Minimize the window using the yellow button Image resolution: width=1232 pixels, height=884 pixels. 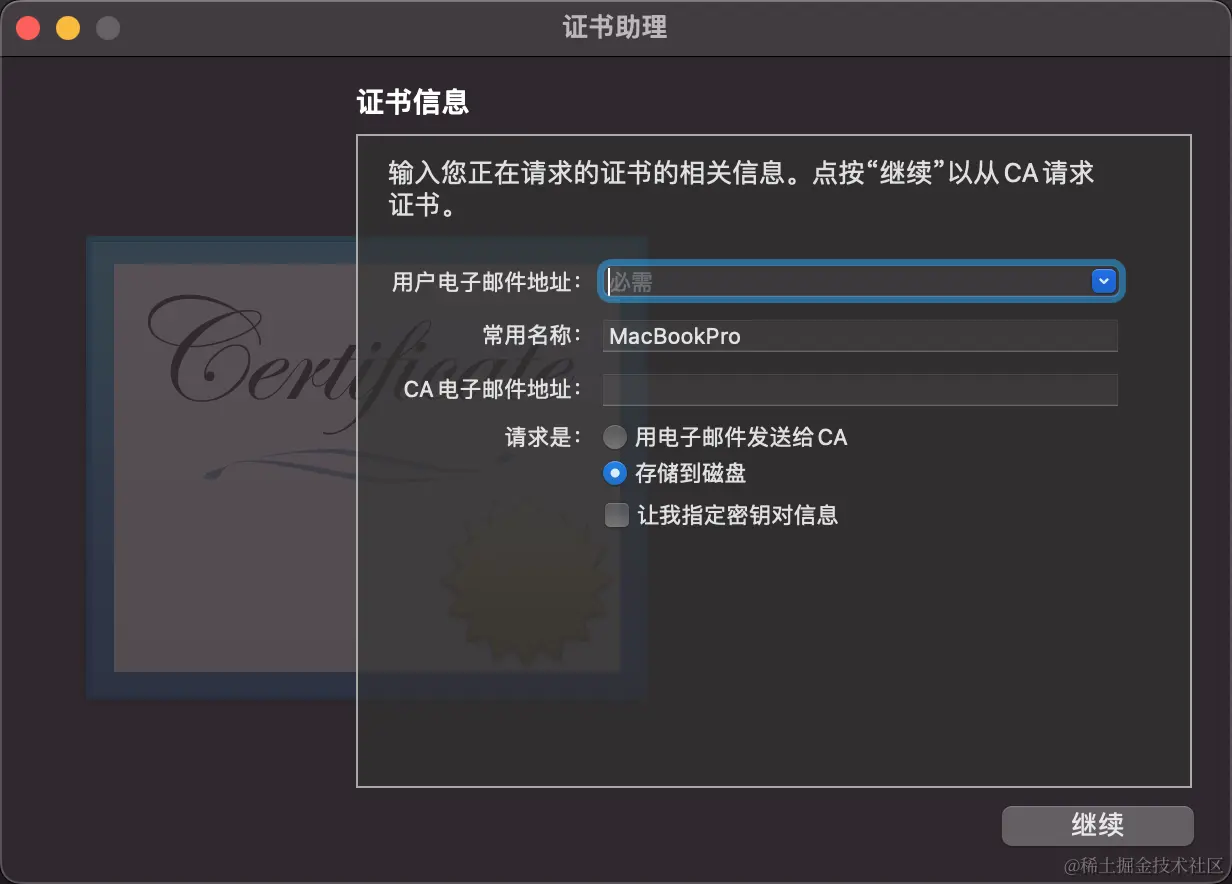[x=68, y=28]
